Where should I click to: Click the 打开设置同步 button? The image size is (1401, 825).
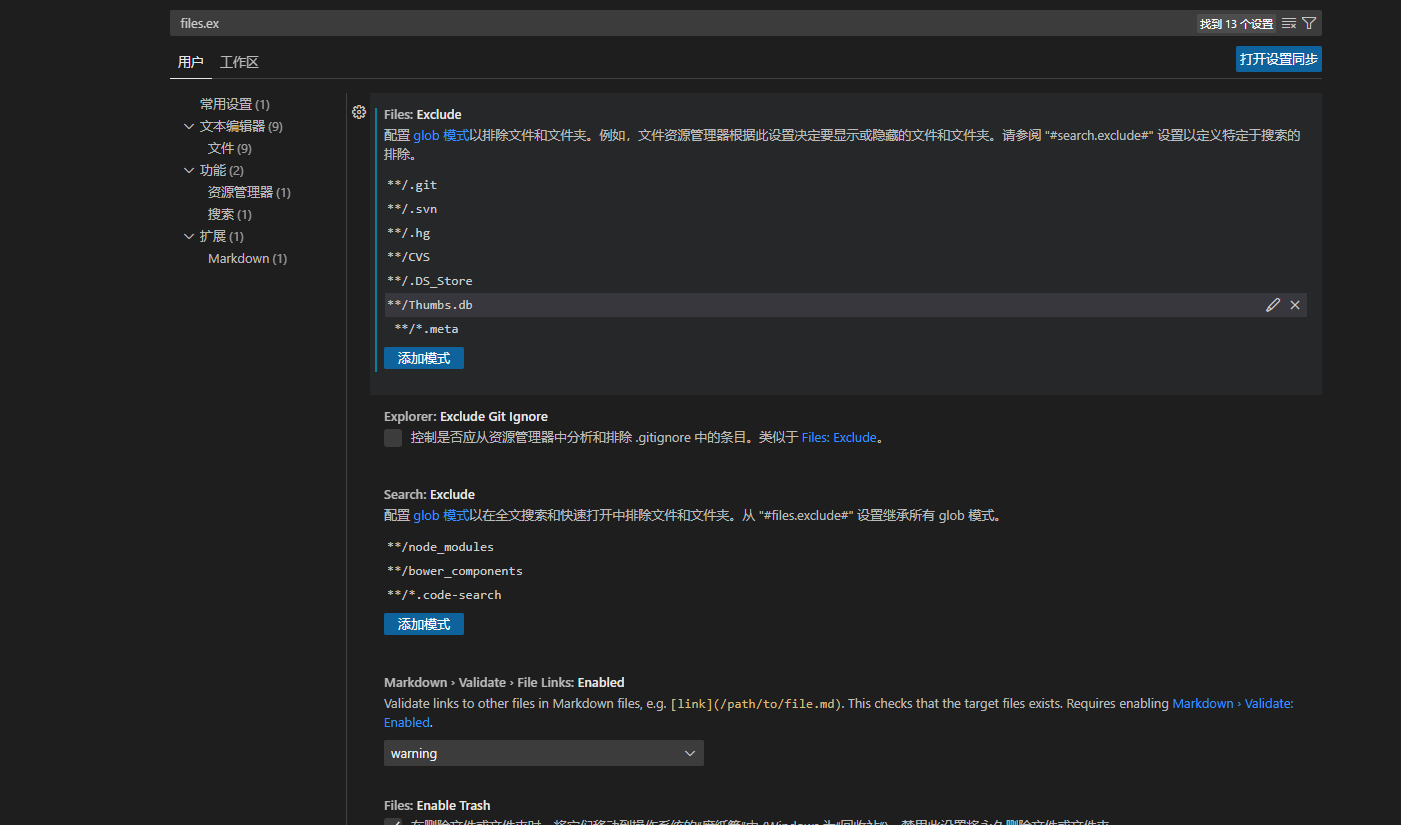[x=1279, y=59]
